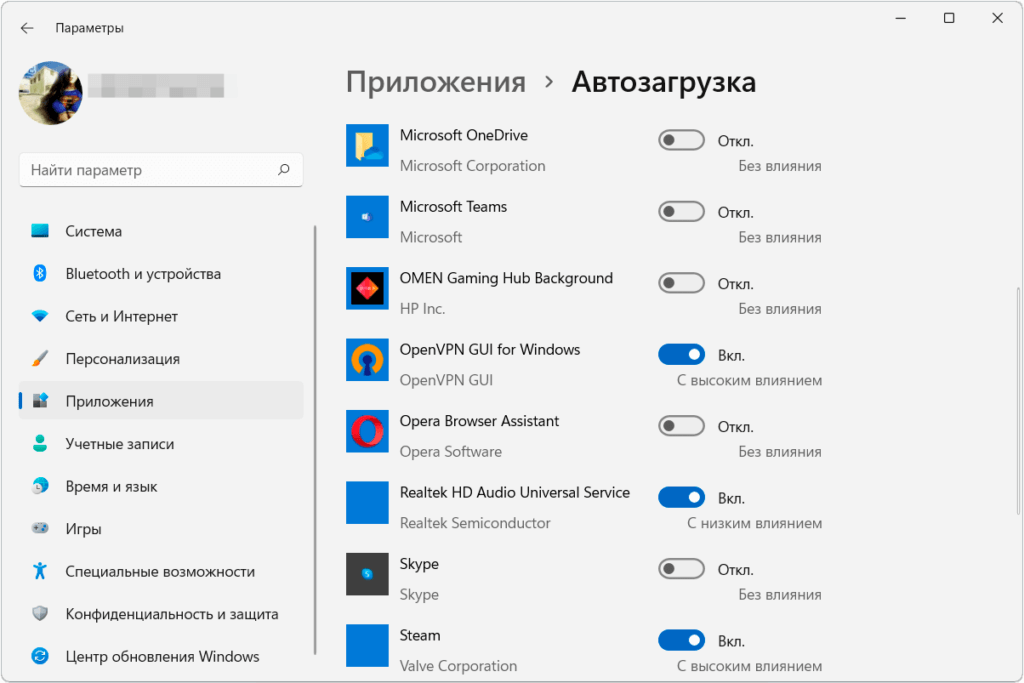The width and height of the screenshot is (1024, 683).
Task: Click the Найти параметр search field
Action: pos(150,170)
